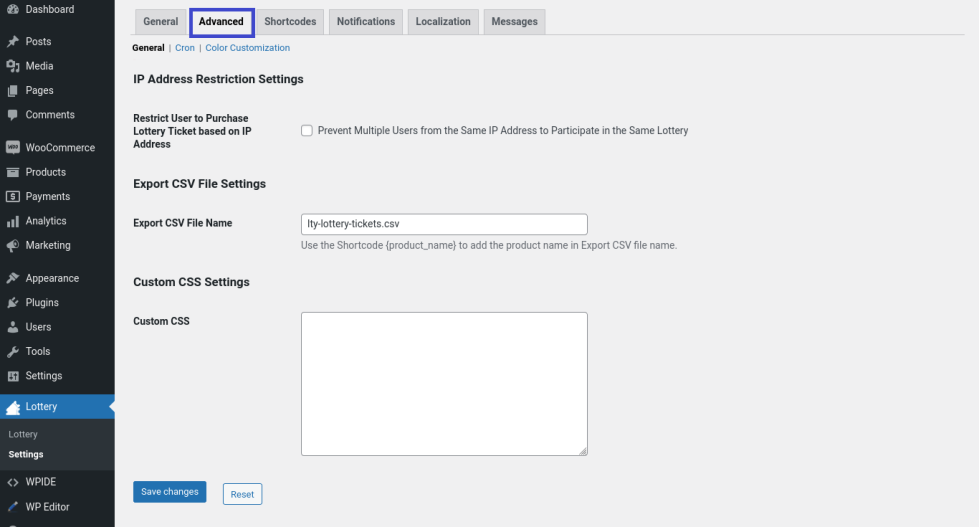Screen dimensions: 979x527
Task: Click the Marketing megaphone icon
Action: pyautogui.click(x=13, y=245)
